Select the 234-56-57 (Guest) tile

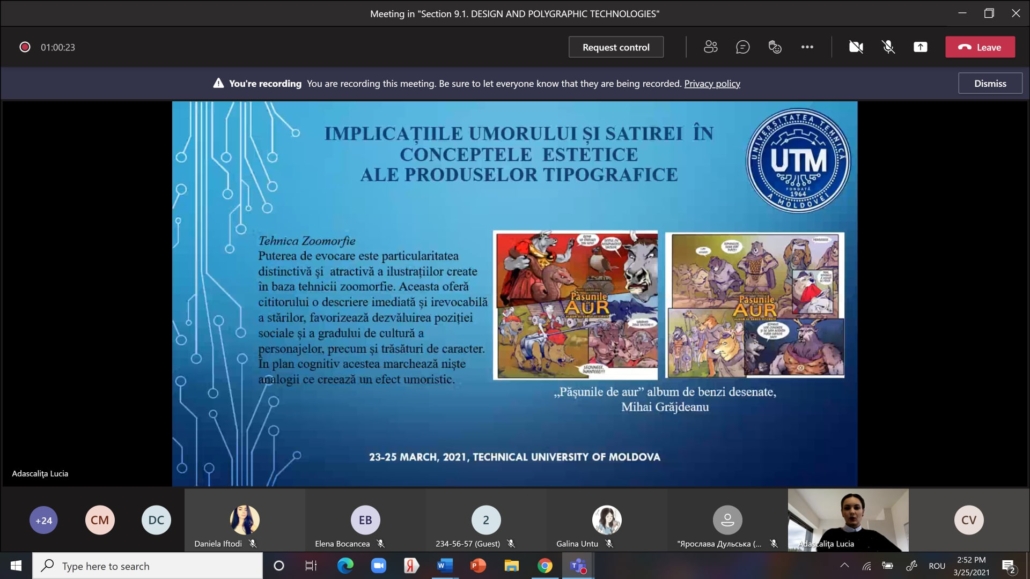(x=486, y=520)
